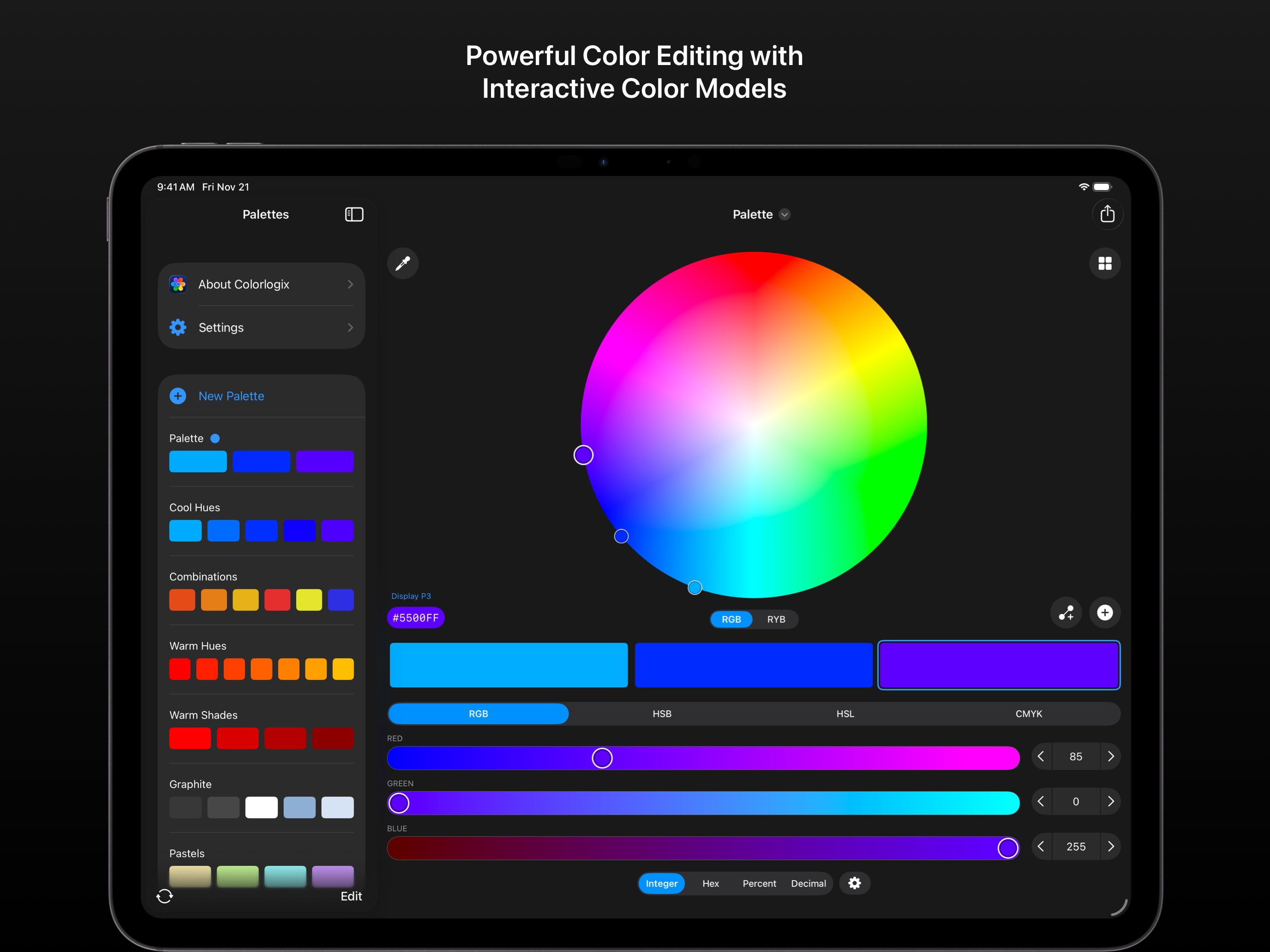1270x952 pixels.
Task: Select the large purple palette swatch
Action: tap(999, 665)
